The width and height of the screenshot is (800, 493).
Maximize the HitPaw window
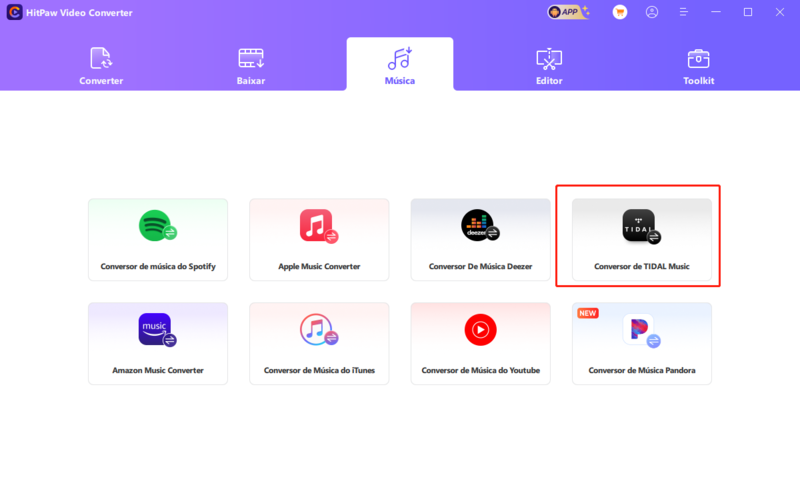click(747, 12)
